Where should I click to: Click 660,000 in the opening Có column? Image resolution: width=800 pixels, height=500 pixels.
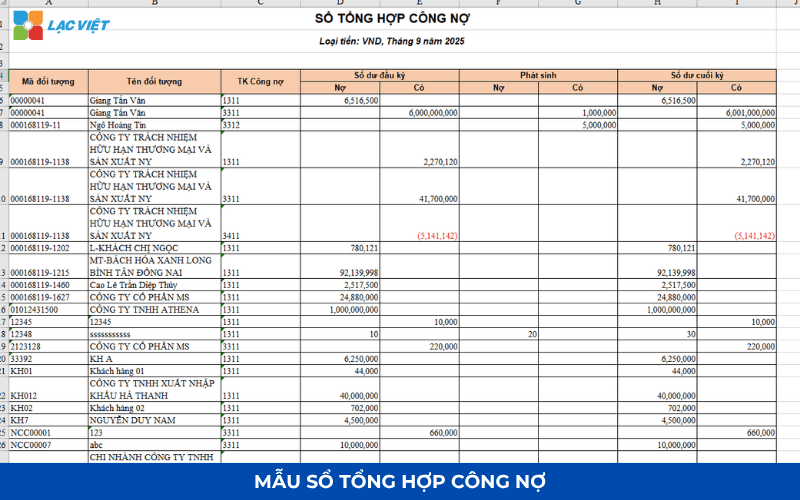(x=419, y=433)
